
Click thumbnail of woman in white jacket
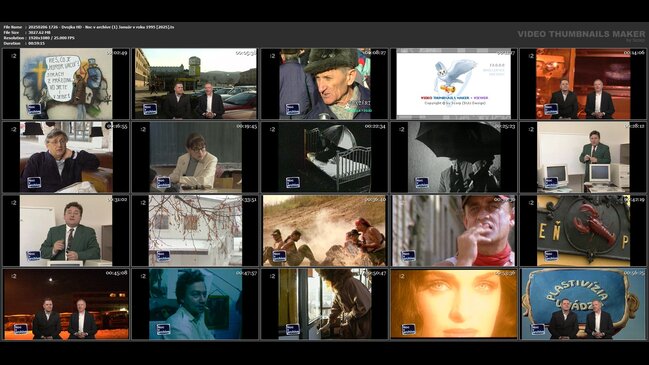point(195,157)
